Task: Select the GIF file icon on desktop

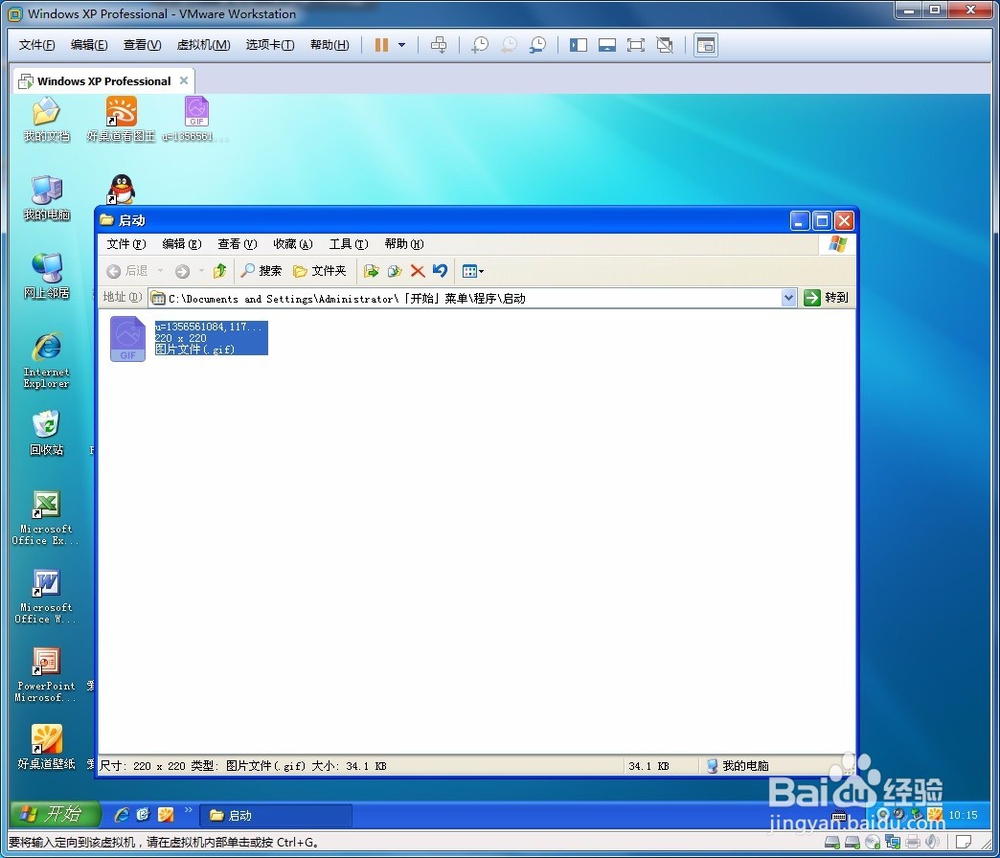Action: coord(196,119)
